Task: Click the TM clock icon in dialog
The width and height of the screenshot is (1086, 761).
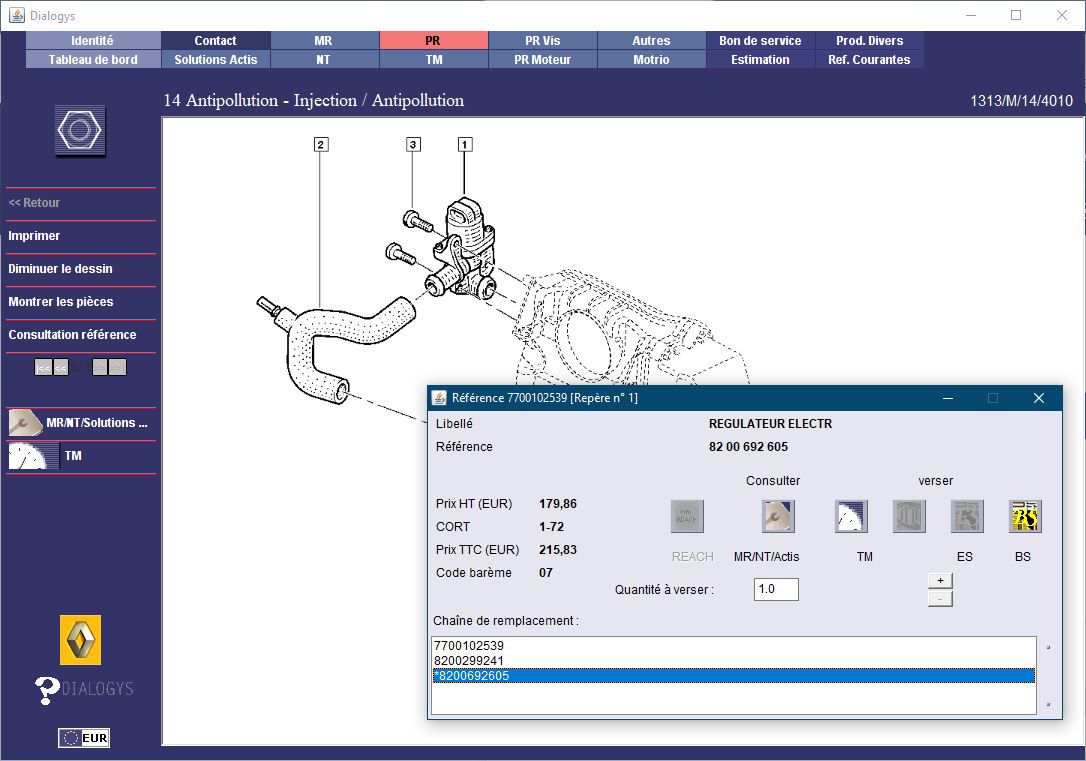Action: (851, 516)
